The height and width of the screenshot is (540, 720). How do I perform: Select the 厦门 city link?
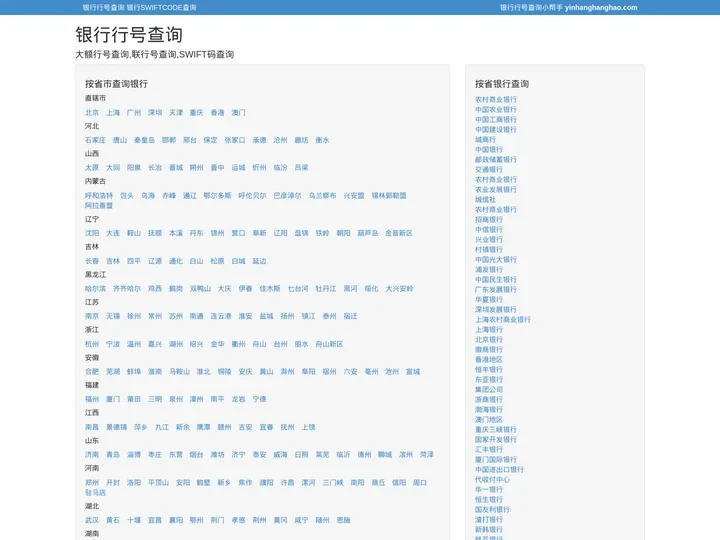point(113,399)
